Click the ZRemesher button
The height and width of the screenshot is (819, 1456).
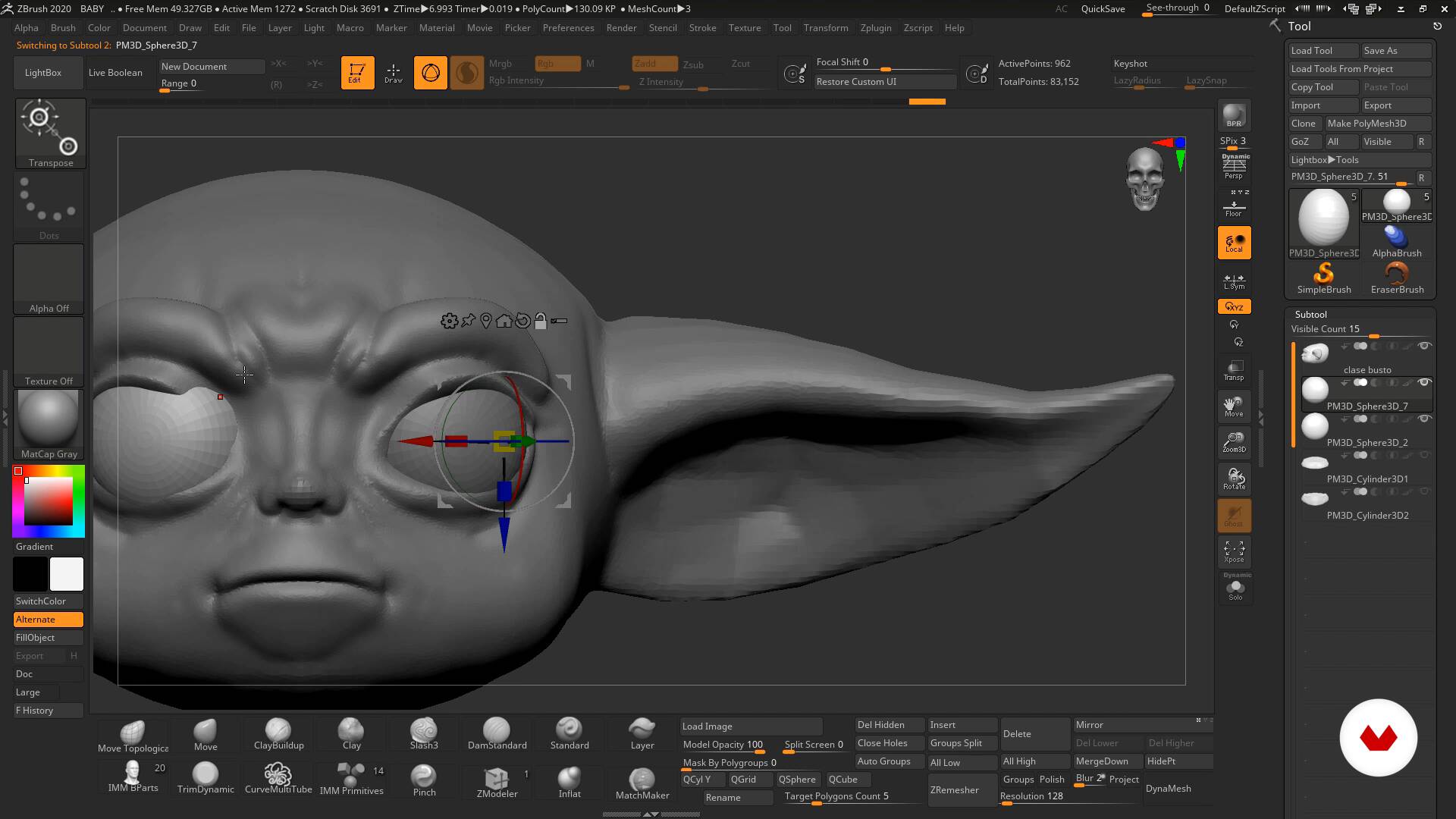point(954,789)
